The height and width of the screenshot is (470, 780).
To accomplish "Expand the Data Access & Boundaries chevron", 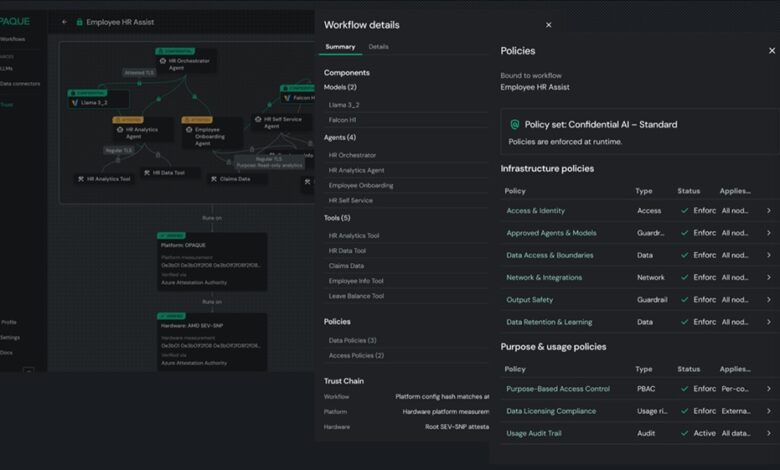I will pos(769,255).
